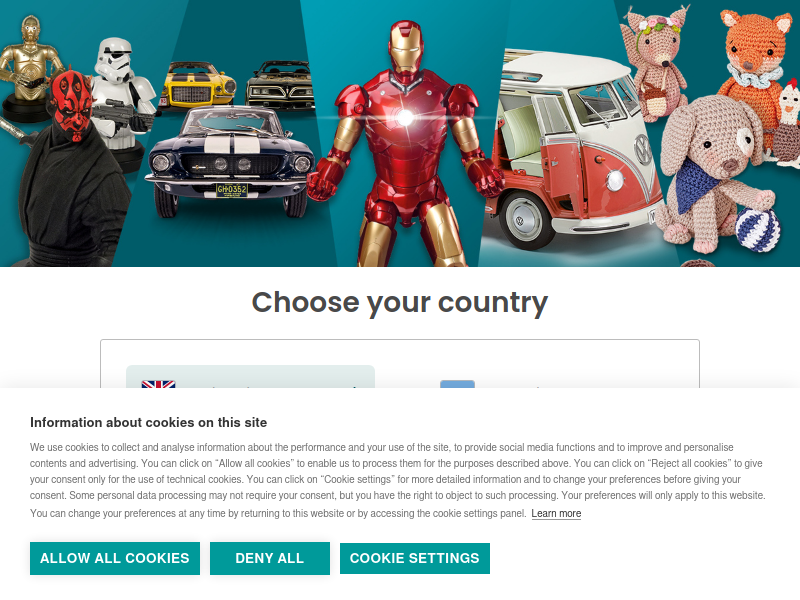Click the blue striped Mustang model car
800x600 pixels.
pyautogui.click(x=230, y=161)
